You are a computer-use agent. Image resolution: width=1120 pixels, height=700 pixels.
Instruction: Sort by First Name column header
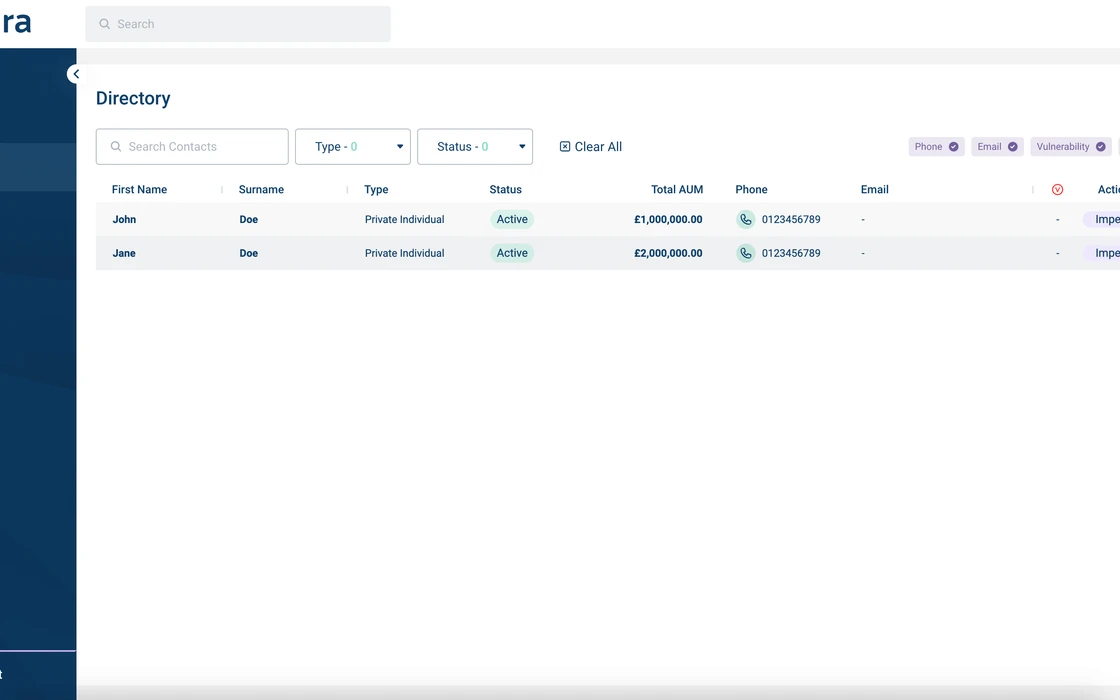tap(139, 189)
